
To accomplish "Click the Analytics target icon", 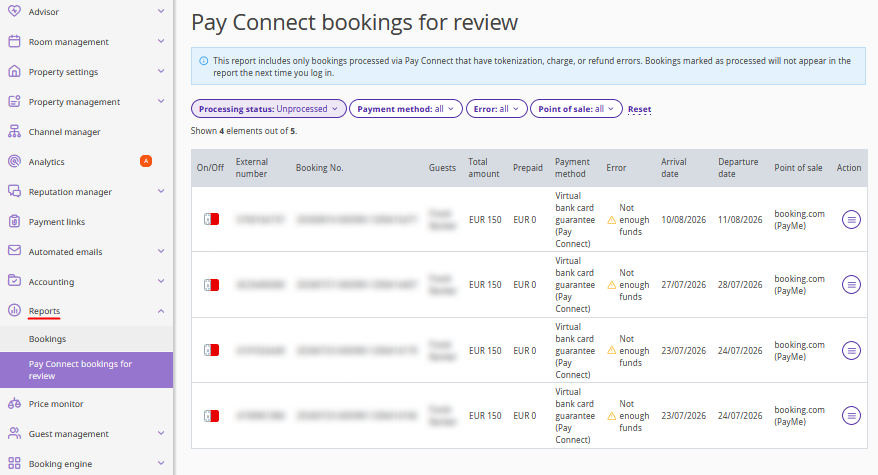I will click(15, 161).
